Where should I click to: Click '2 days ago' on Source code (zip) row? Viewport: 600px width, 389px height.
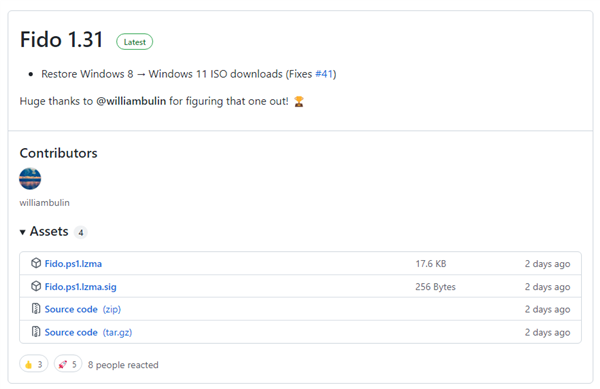[x=547, y=309]
